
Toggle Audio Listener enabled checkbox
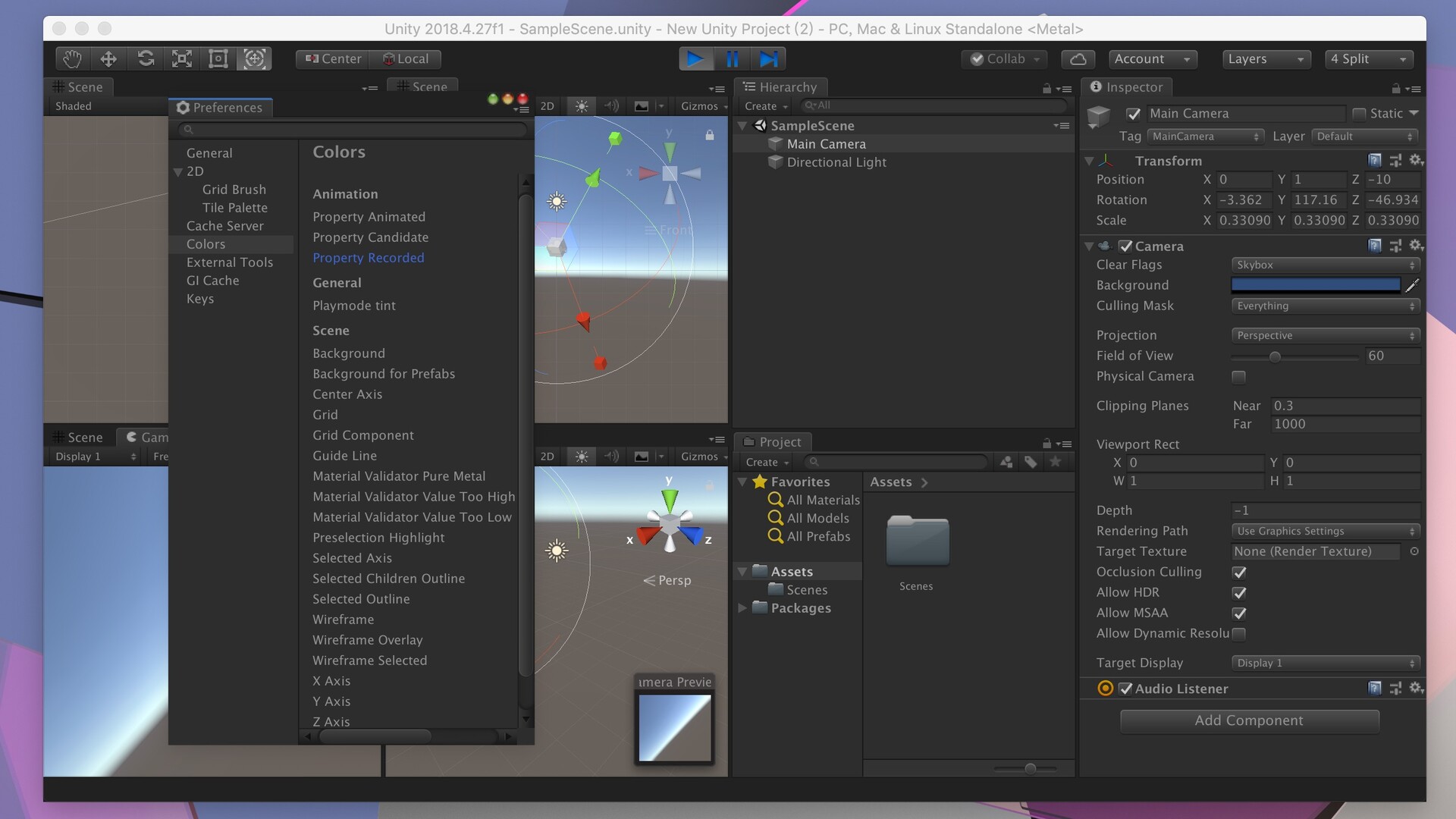point(1125,689)
